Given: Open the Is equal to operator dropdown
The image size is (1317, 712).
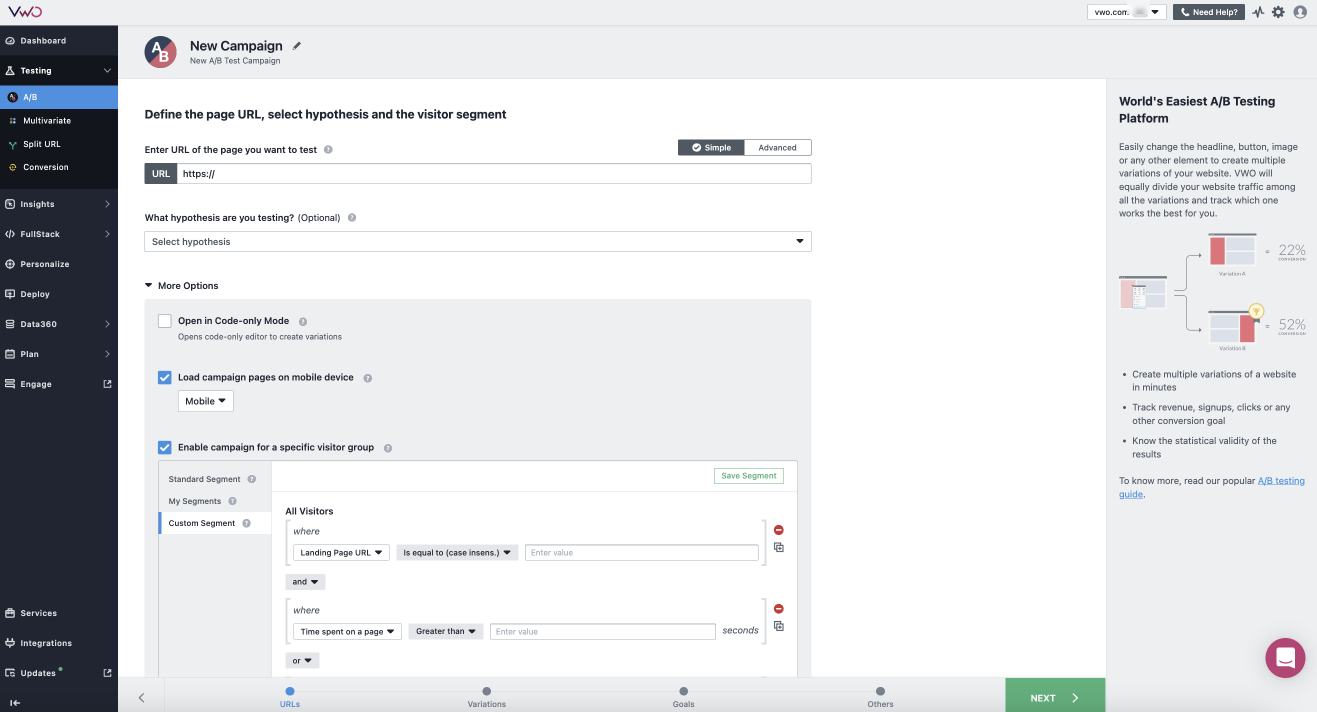Looking at the screenshot, I should pos(456,551).
